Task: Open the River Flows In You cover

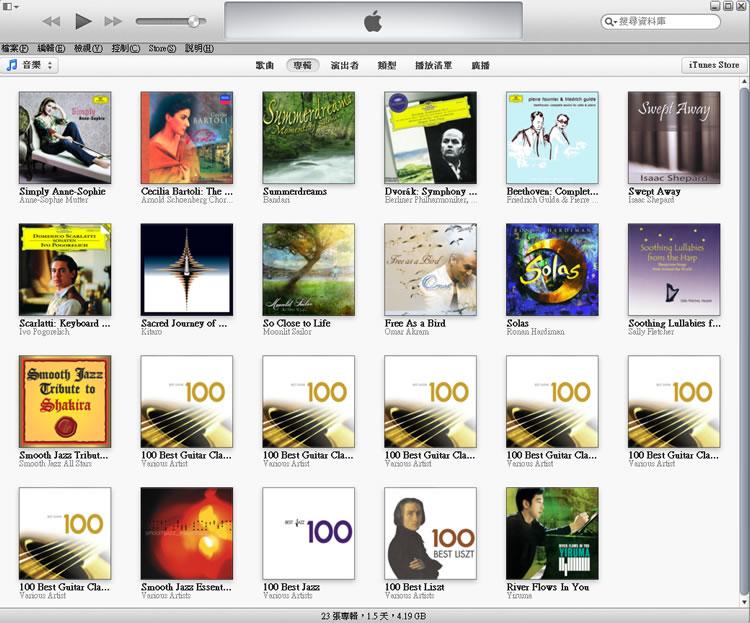Action: [552, 534]
